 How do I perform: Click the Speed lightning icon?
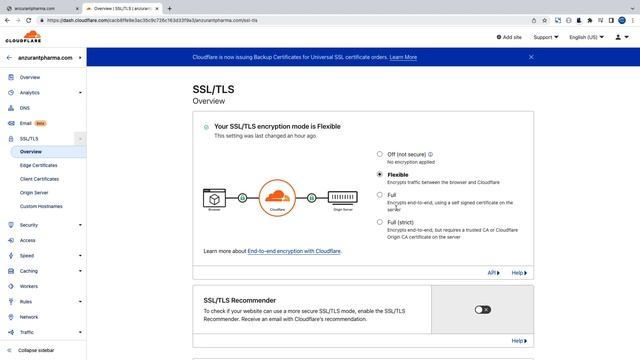click(x=11, y=256)
